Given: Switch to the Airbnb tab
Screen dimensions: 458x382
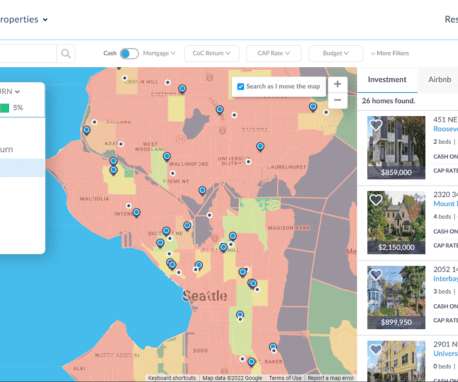Looking at the screenshot, I should (x=439, y=79).
